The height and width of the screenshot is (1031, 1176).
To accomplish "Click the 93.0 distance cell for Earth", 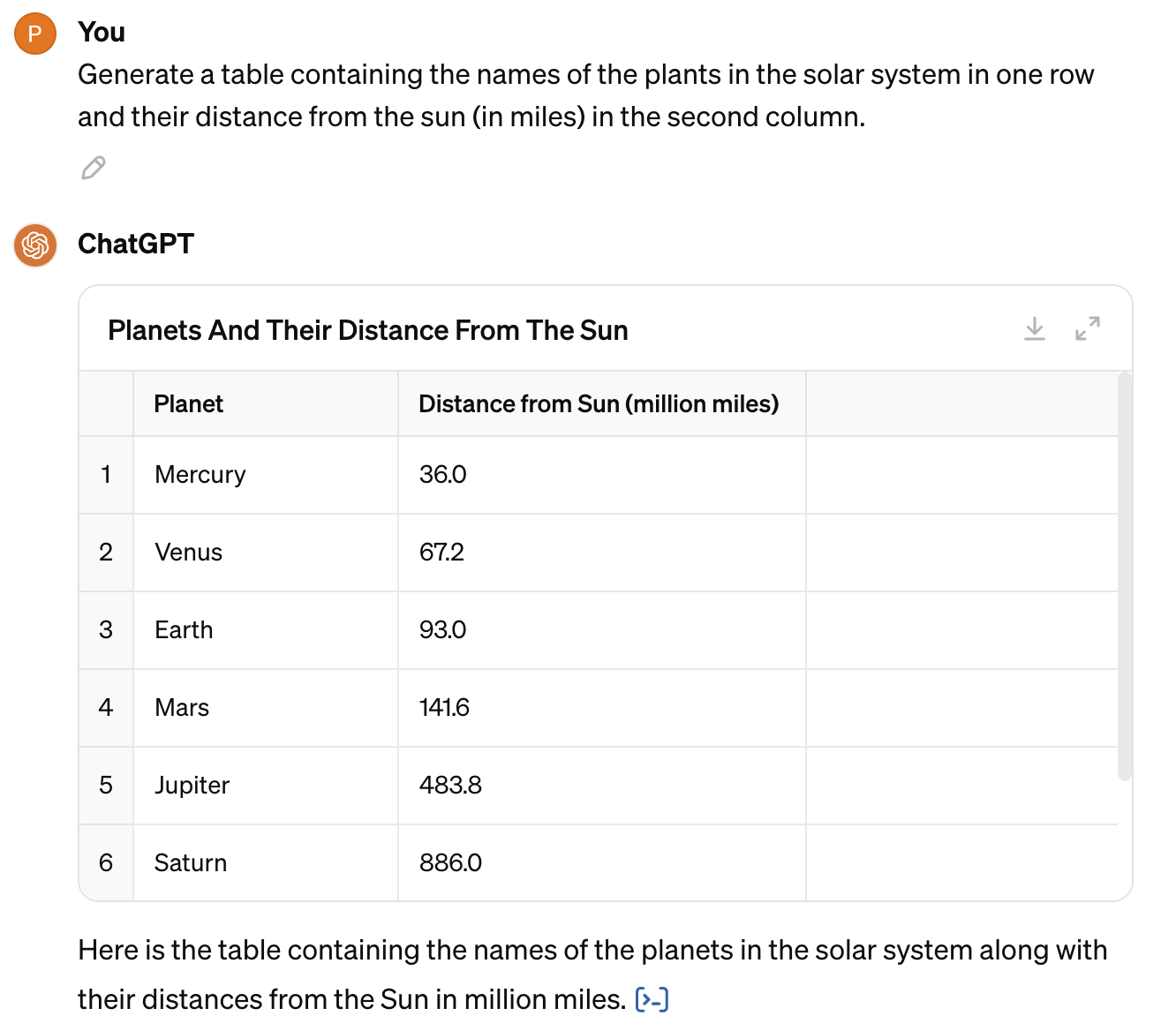I will [x=602, y=630].
